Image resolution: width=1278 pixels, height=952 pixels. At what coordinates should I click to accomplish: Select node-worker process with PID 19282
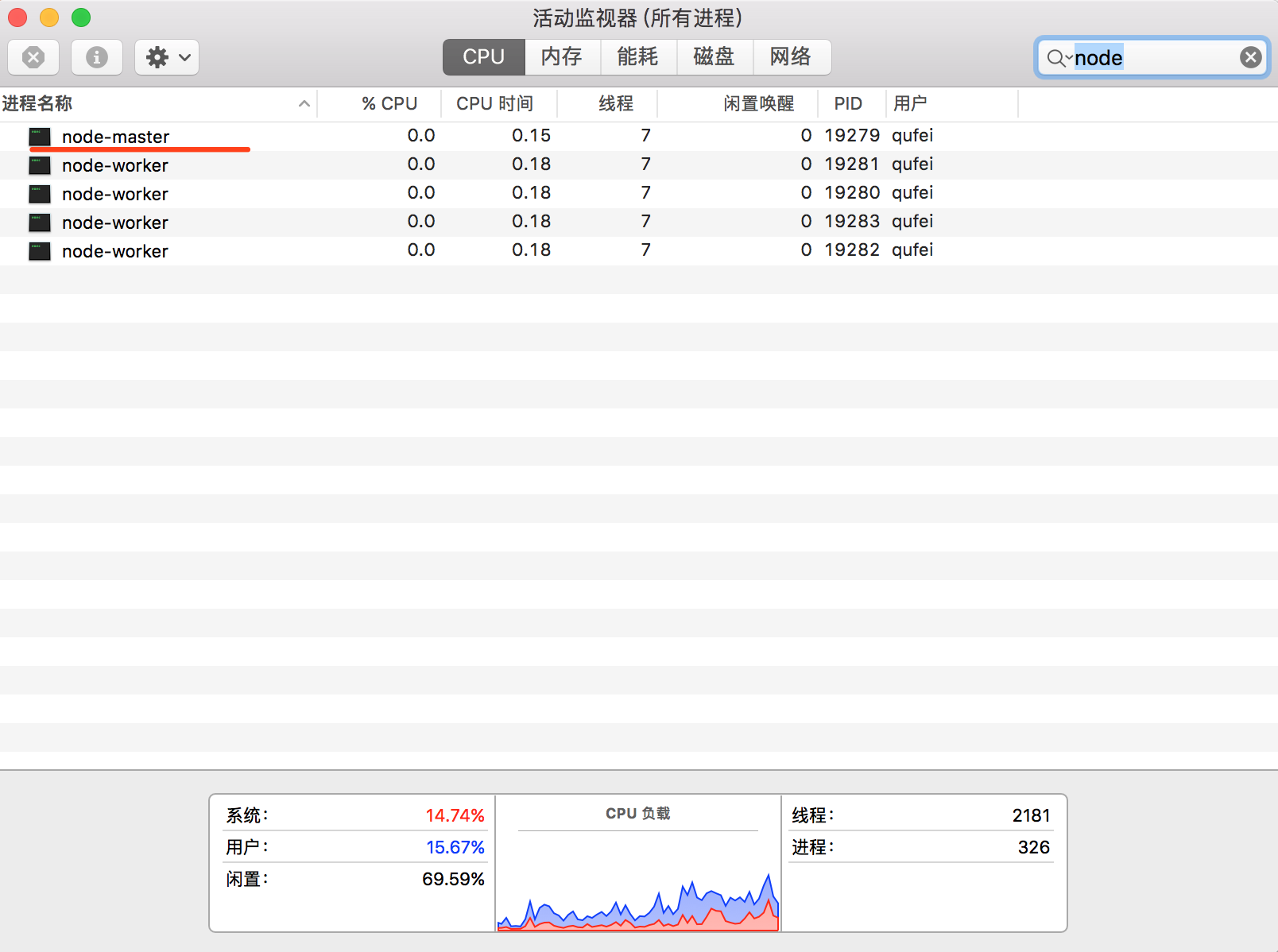click(639, 250)
